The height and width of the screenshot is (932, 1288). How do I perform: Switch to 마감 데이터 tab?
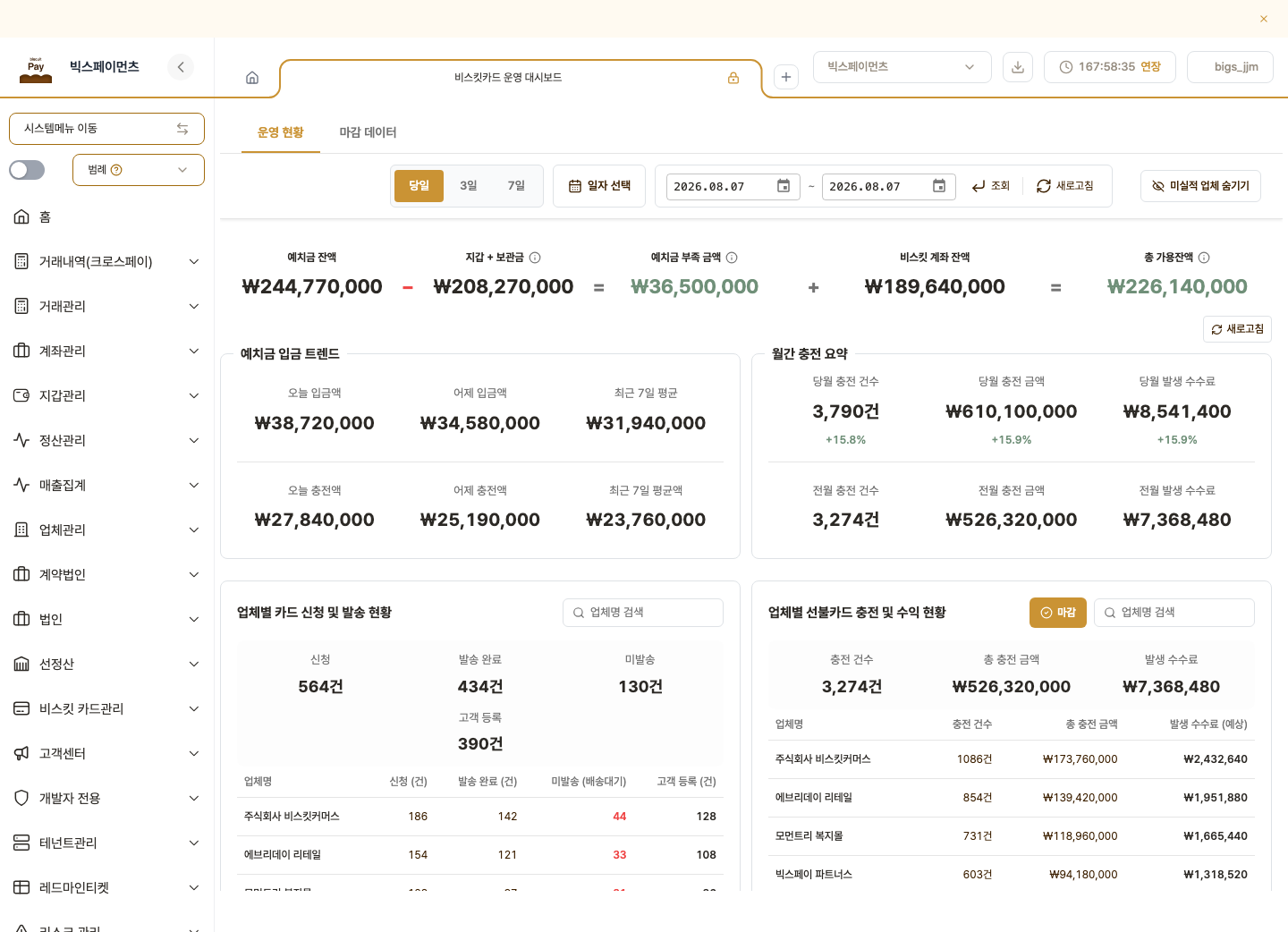click(x=368, y=132)
